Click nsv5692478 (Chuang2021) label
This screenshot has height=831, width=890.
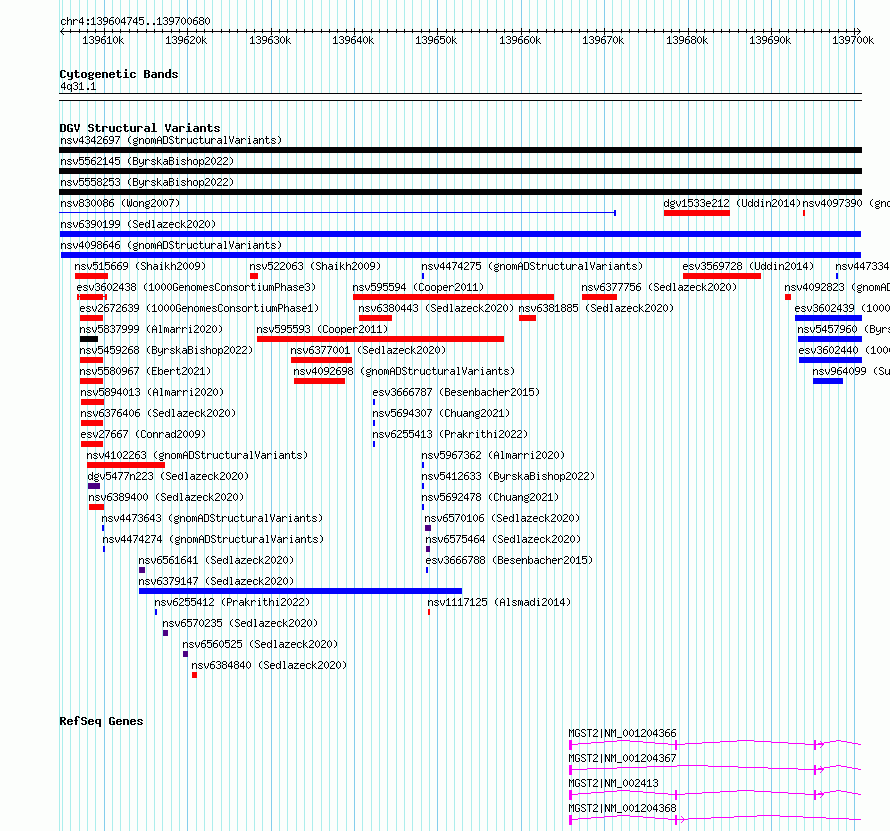coord(490,497)
